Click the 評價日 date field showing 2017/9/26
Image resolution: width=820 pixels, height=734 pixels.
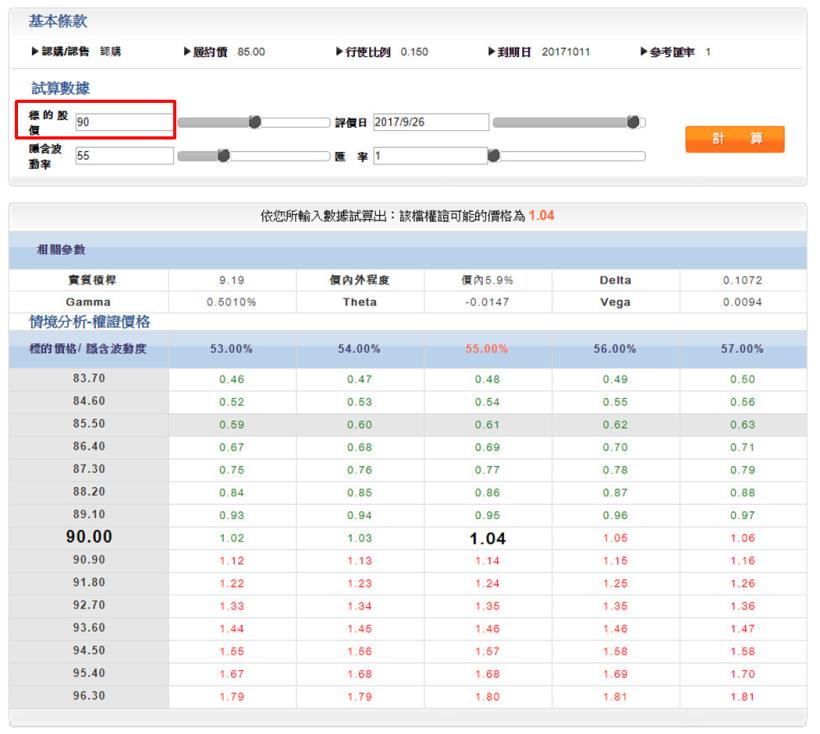(x=430, y=122)
